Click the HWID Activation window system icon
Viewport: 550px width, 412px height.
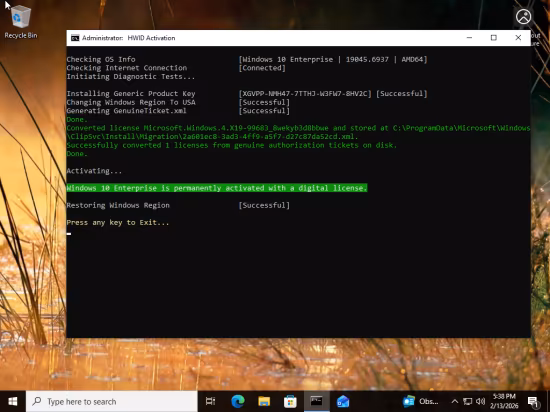tap(75, 38)
